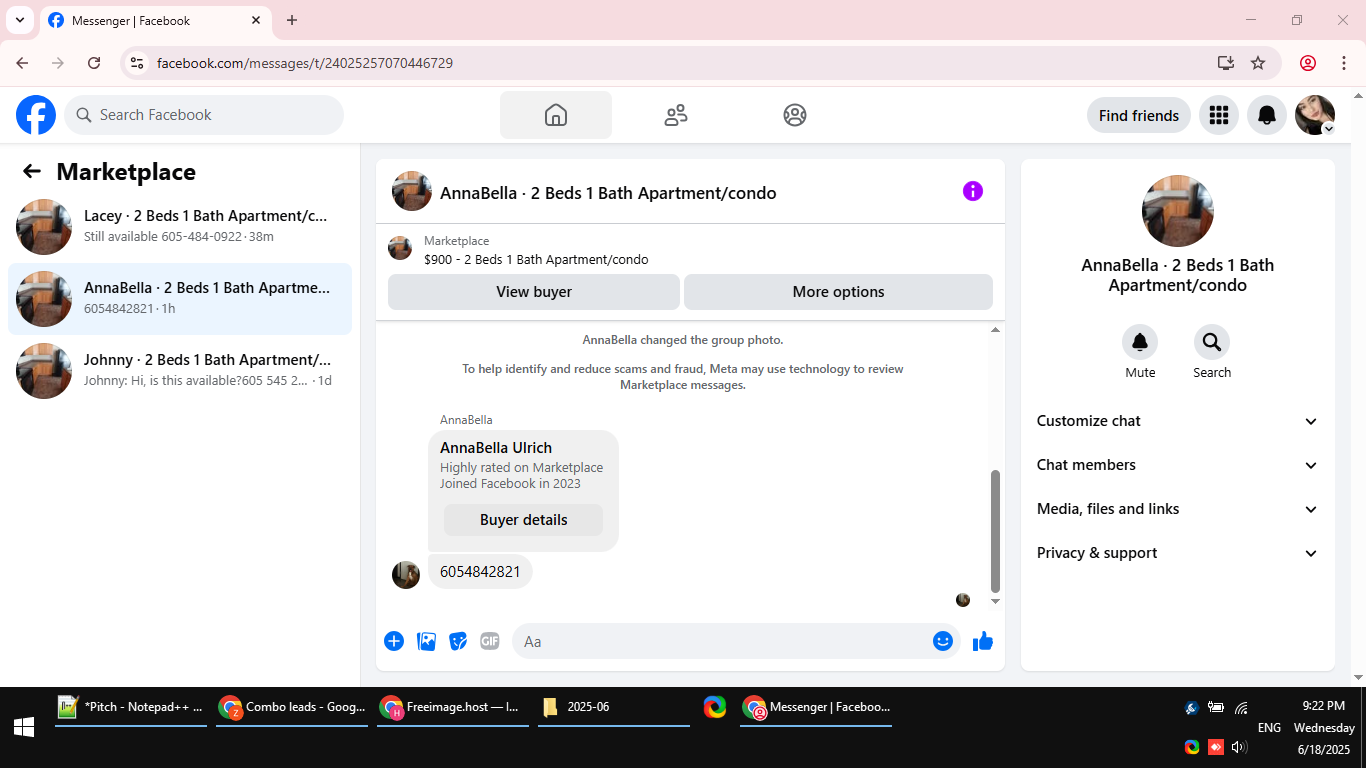
Task: Choose a GIF
Action: coord(490,641)
